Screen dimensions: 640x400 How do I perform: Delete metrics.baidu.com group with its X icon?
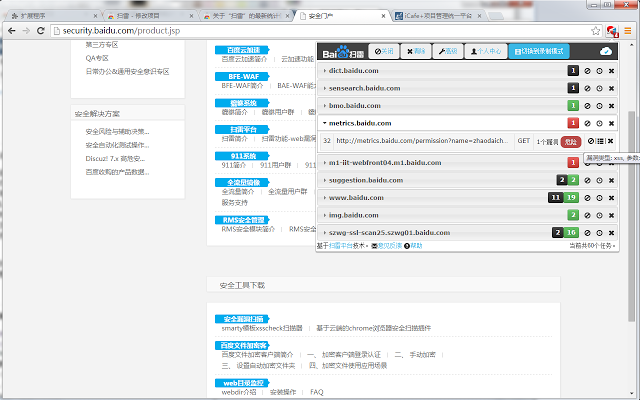pyautogui.click(x=611, y=123)
